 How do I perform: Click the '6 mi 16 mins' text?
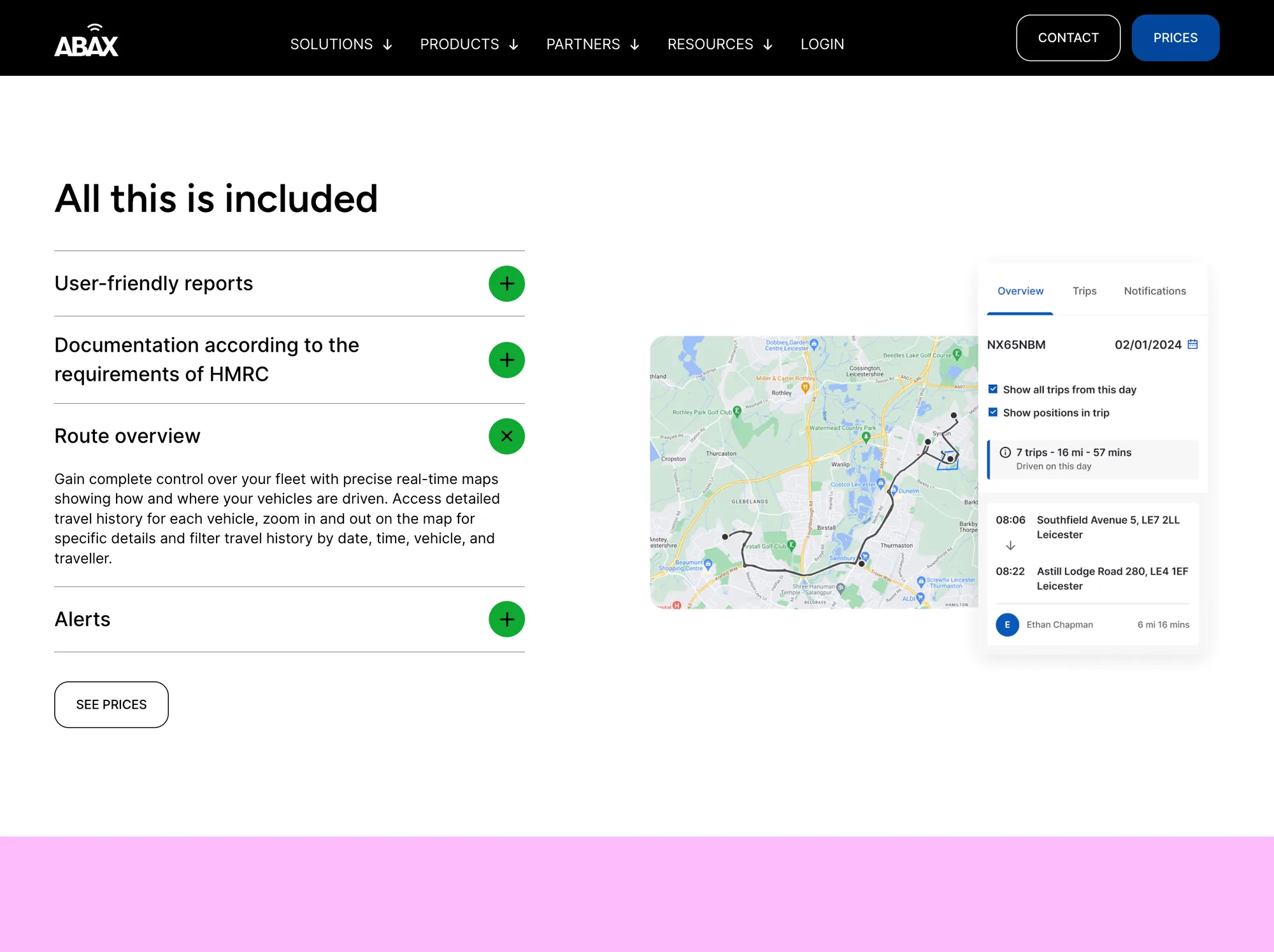[1163, 625]
